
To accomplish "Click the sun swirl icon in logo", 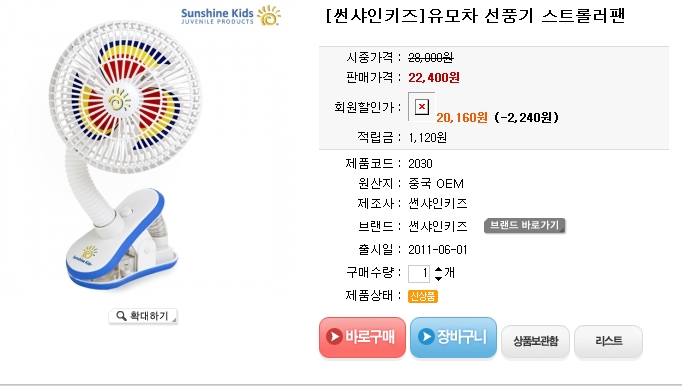I will (269, 16).
